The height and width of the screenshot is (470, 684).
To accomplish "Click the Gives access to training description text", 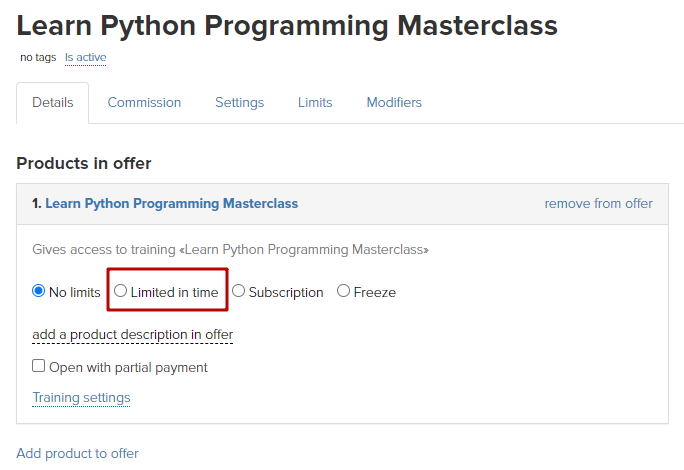I will pos(230,250).
